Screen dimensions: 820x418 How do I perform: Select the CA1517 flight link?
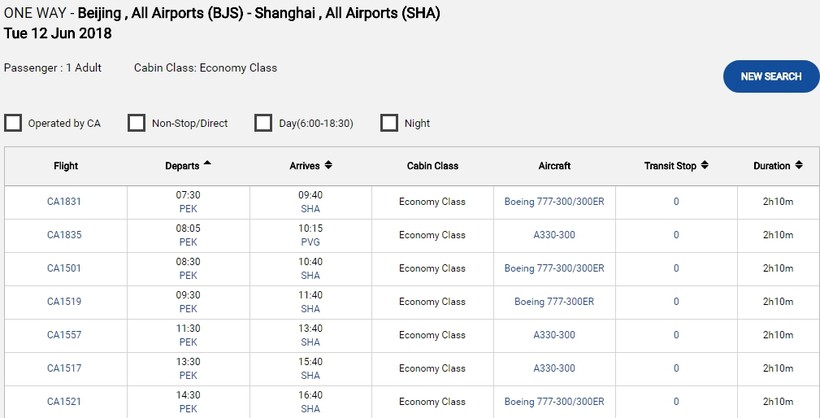coord(64,368)
